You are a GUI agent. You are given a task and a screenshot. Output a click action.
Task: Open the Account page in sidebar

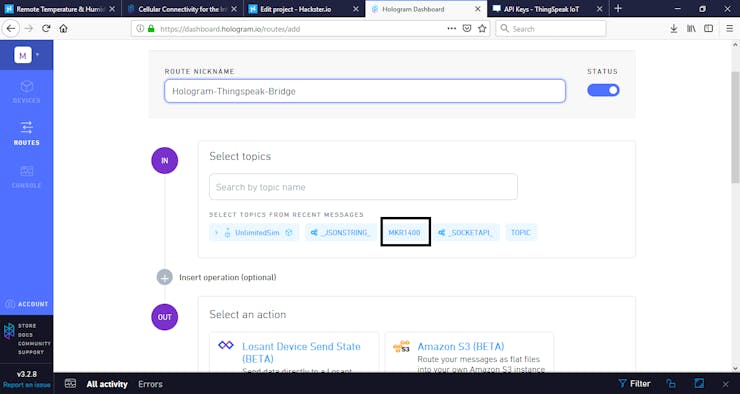click(27, 304)
